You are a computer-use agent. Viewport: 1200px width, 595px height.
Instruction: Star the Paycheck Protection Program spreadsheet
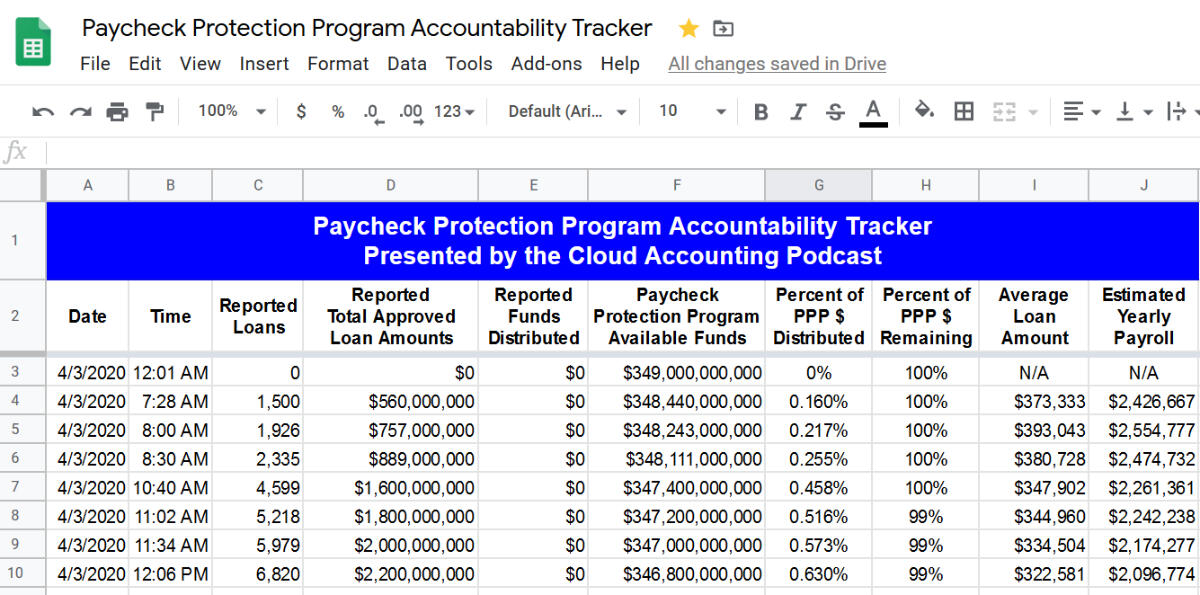coord(688,28)
